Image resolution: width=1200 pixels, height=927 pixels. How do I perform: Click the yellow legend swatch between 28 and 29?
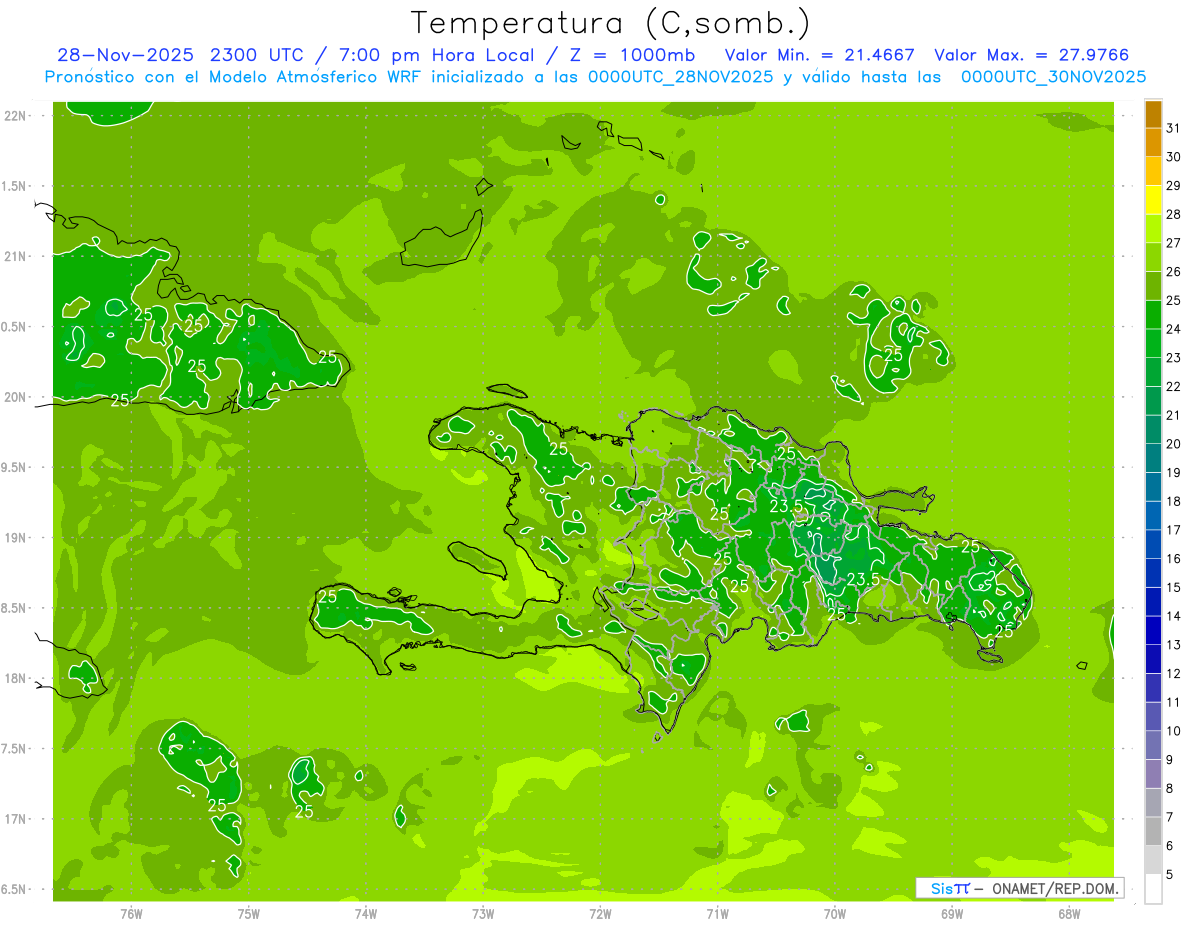1153,200
